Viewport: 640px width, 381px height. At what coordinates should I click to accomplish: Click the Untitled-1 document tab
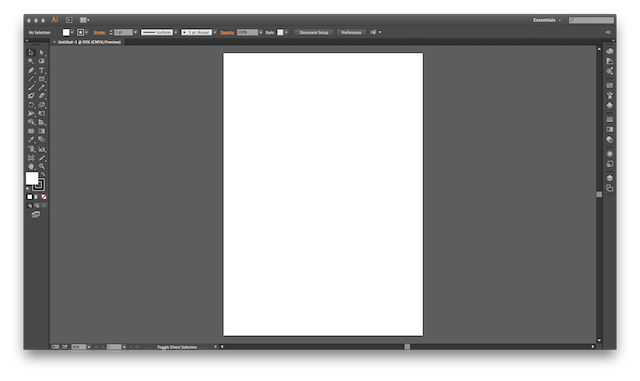[89, 42]
